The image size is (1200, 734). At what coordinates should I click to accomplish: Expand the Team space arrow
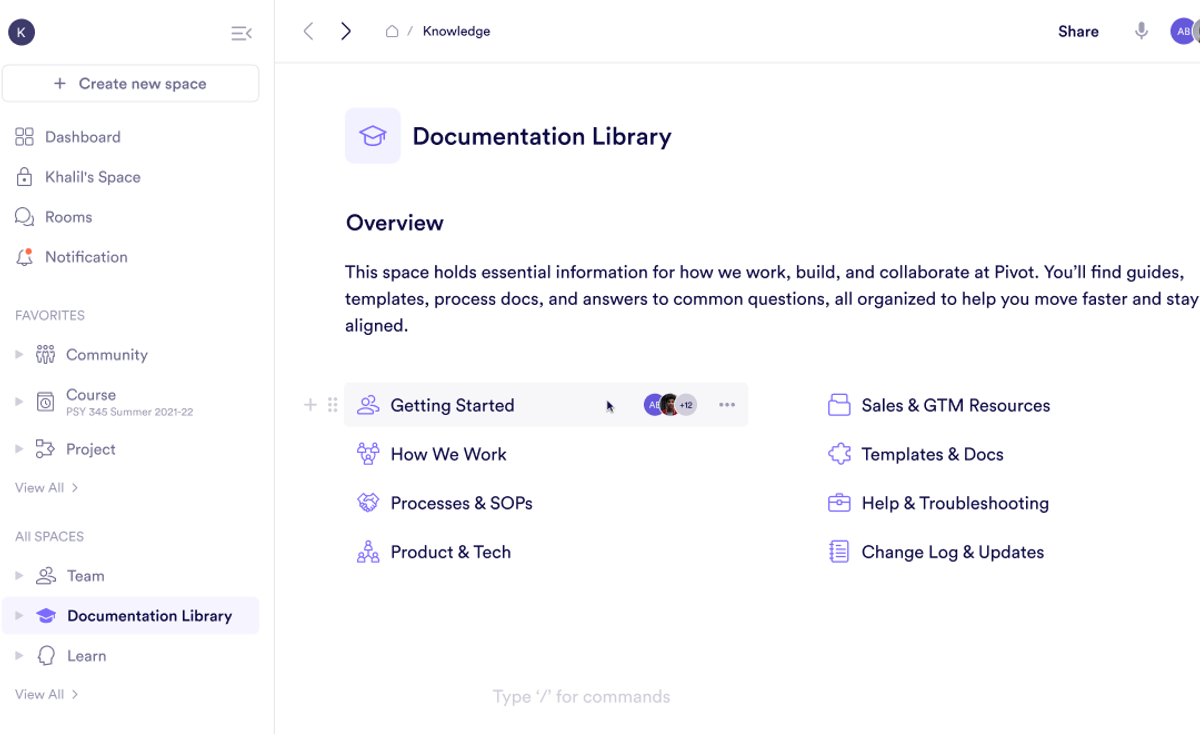19,576
